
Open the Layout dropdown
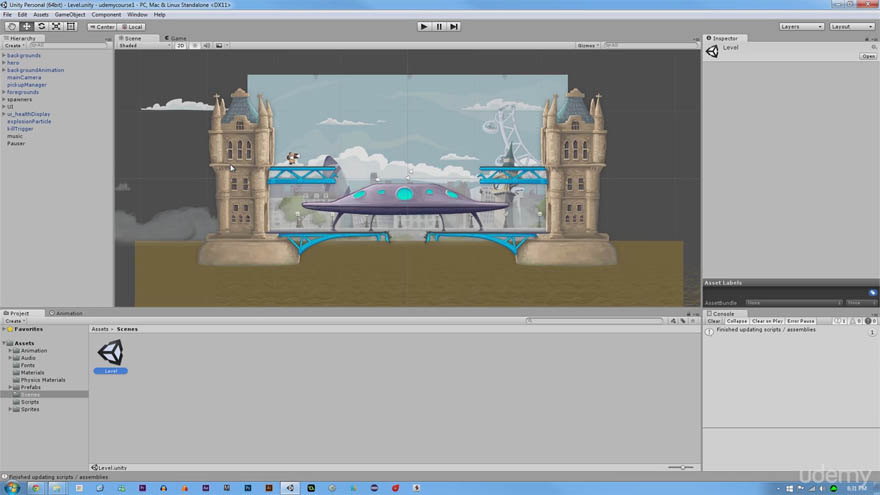pos(851,26)
